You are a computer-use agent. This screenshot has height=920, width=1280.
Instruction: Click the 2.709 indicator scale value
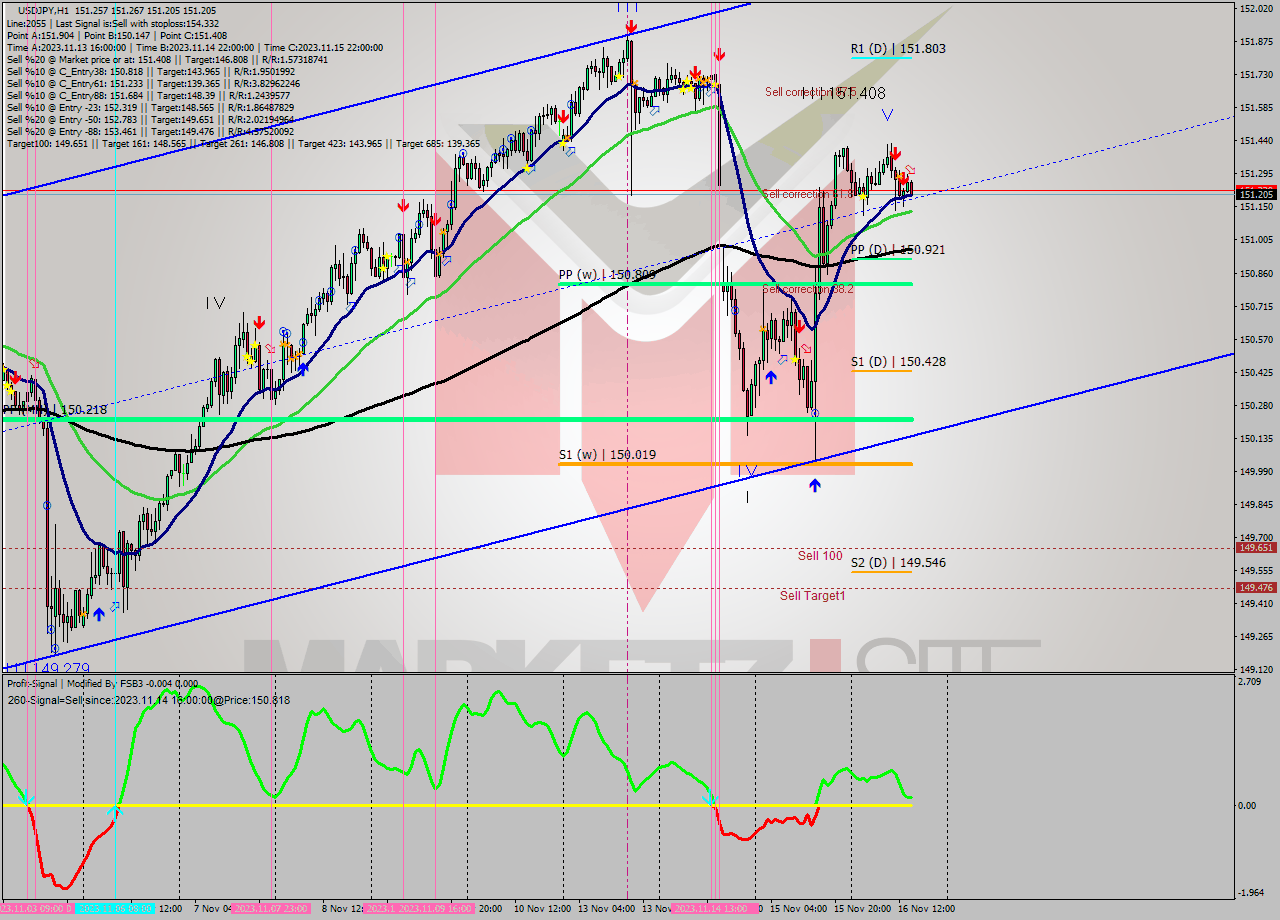point(1250,681)
